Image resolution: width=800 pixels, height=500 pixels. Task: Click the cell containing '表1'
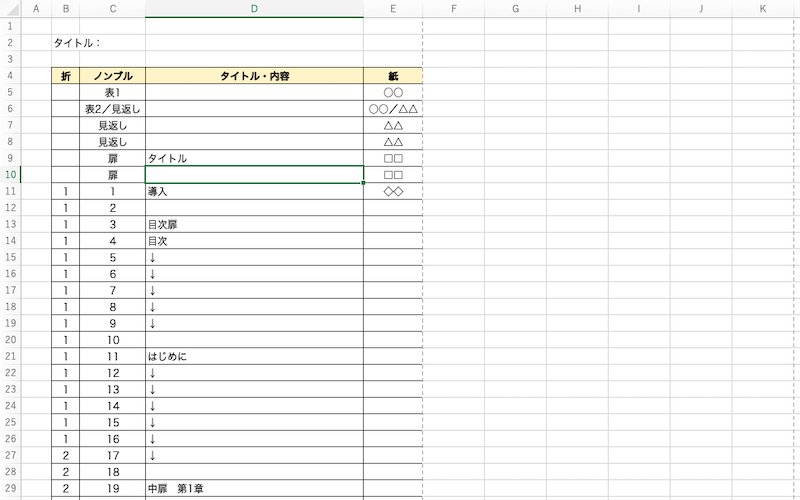(112, 92)
